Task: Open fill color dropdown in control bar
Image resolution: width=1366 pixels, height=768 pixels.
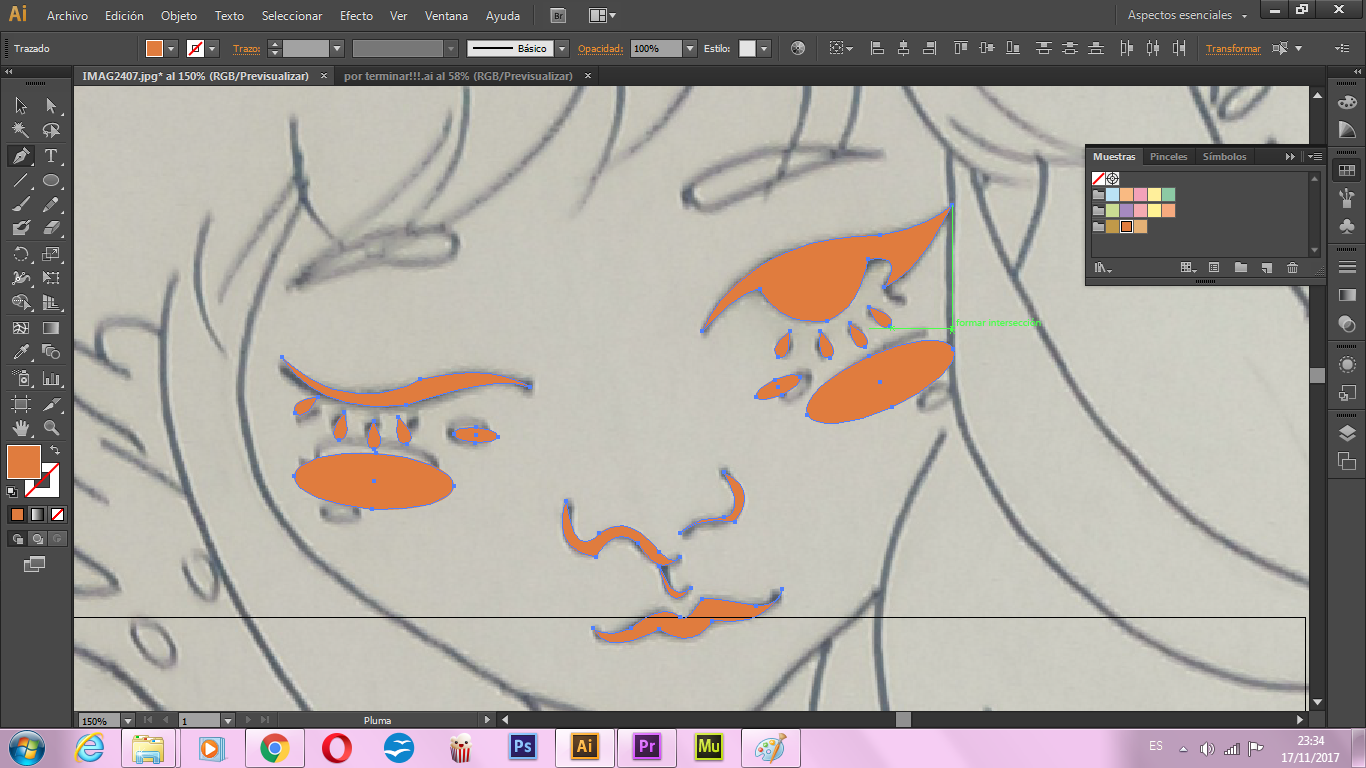Action: (x=171, y=48)
